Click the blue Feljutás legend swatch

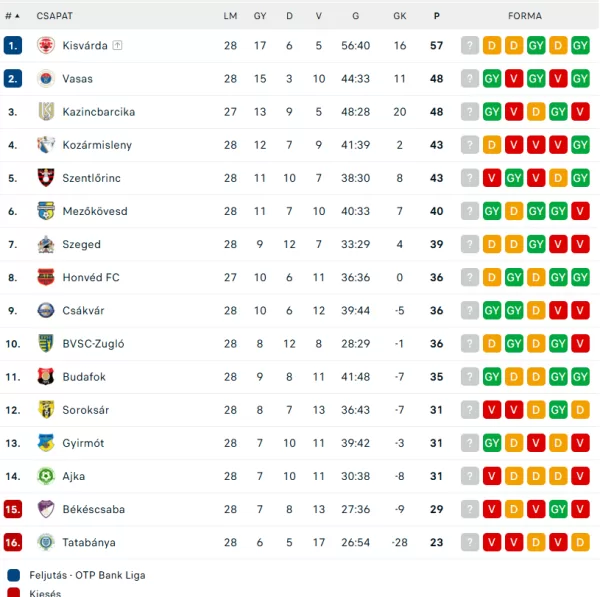click(14, 575)
